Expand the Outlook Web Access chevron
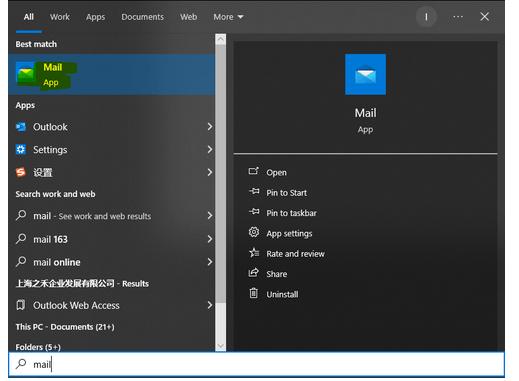 [x=210, y=305]
